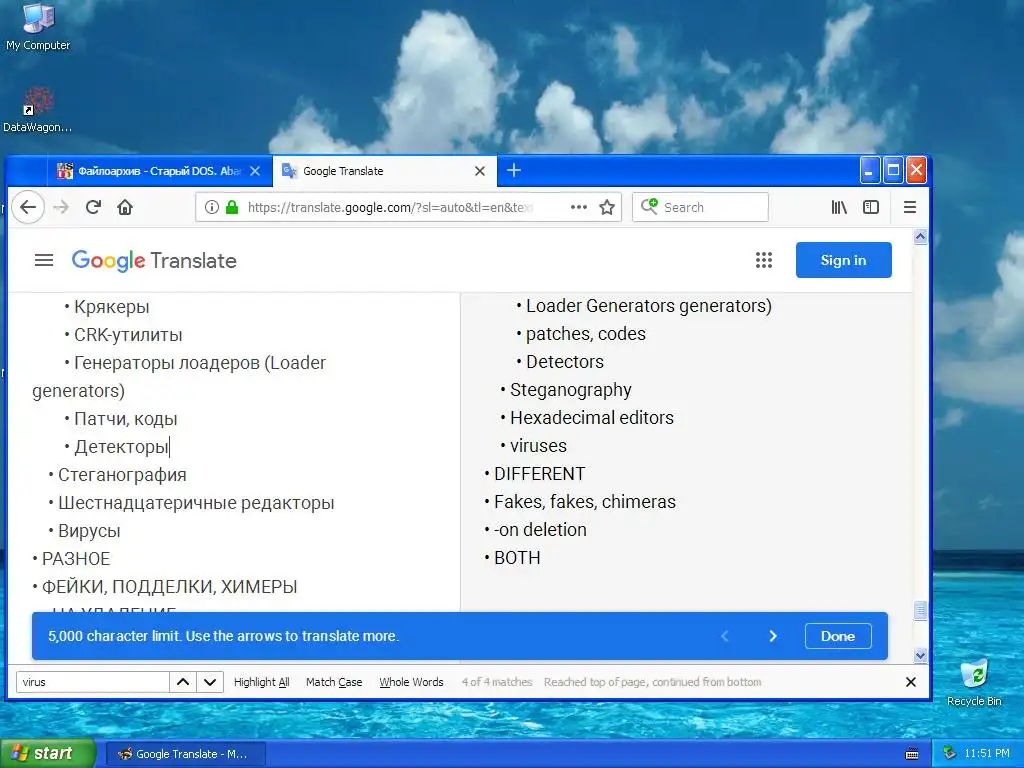Click the forward navigation arrow
Screen dimensions: 1024x768
click(x=61, y=207)
